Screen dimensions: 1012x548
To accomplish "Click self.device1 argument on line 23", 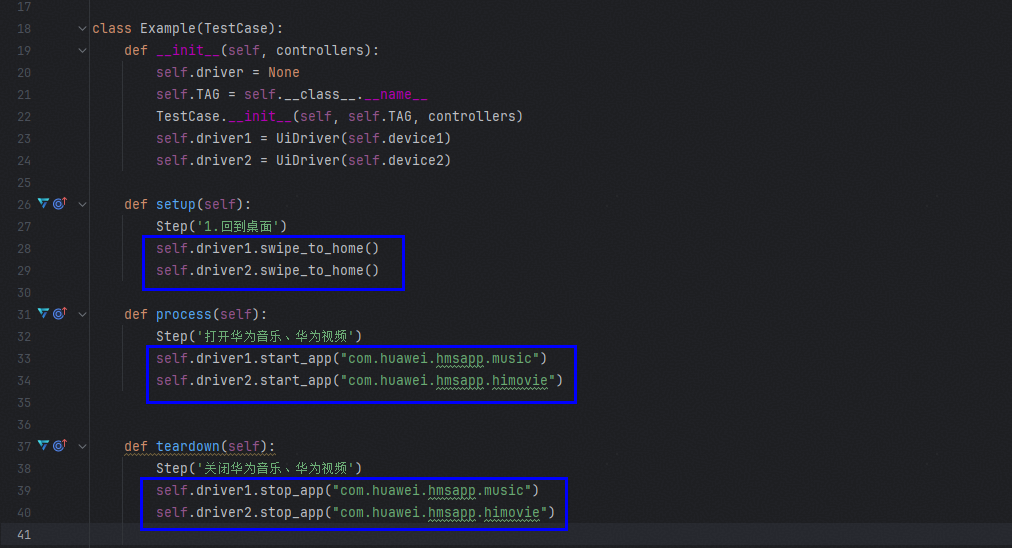I will (396, 138).
